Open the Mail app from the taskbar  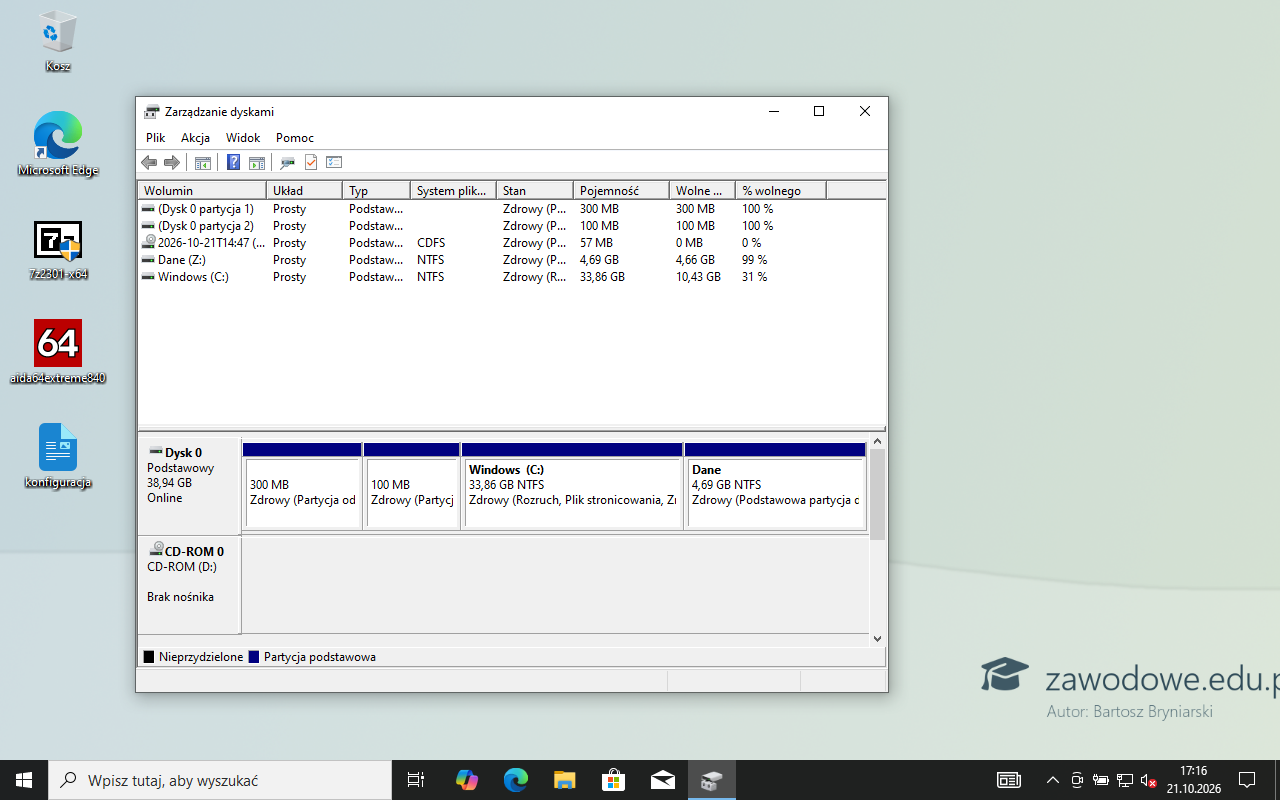coord(663,780)
